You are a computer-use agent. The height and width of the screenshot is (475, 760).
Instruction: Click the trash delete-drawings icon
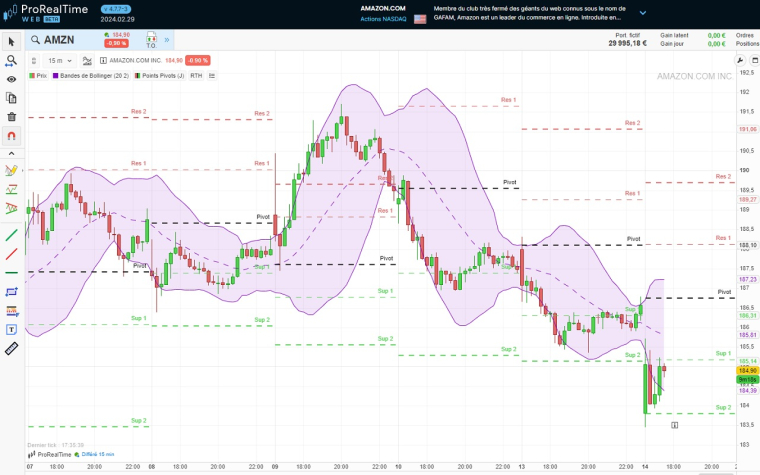click(11, 117)
